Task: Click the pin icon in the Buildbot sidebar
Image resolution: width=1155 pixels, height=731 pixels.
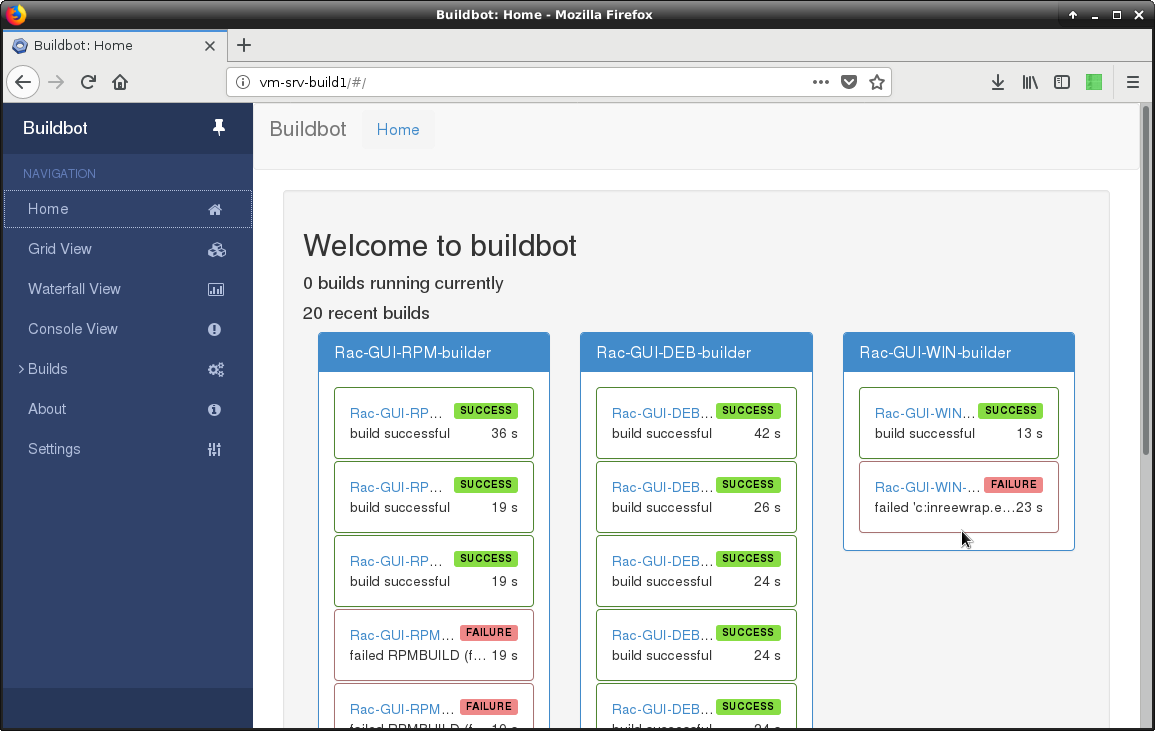Action: click(219, 128)
